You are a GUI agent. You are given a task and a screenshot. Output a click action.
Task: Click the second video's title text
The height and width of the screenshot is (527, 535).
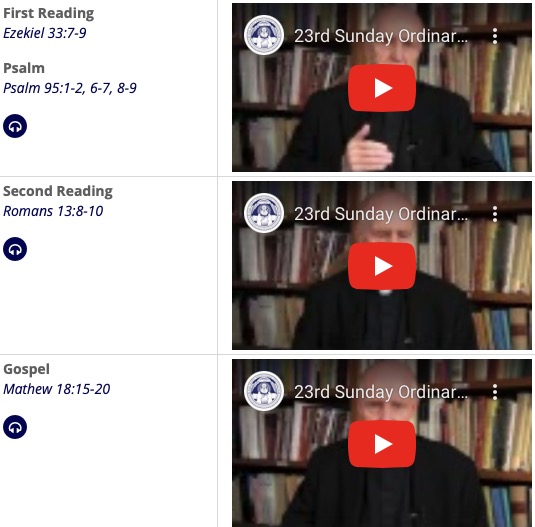pyautogui.click(x=381, y=214)
